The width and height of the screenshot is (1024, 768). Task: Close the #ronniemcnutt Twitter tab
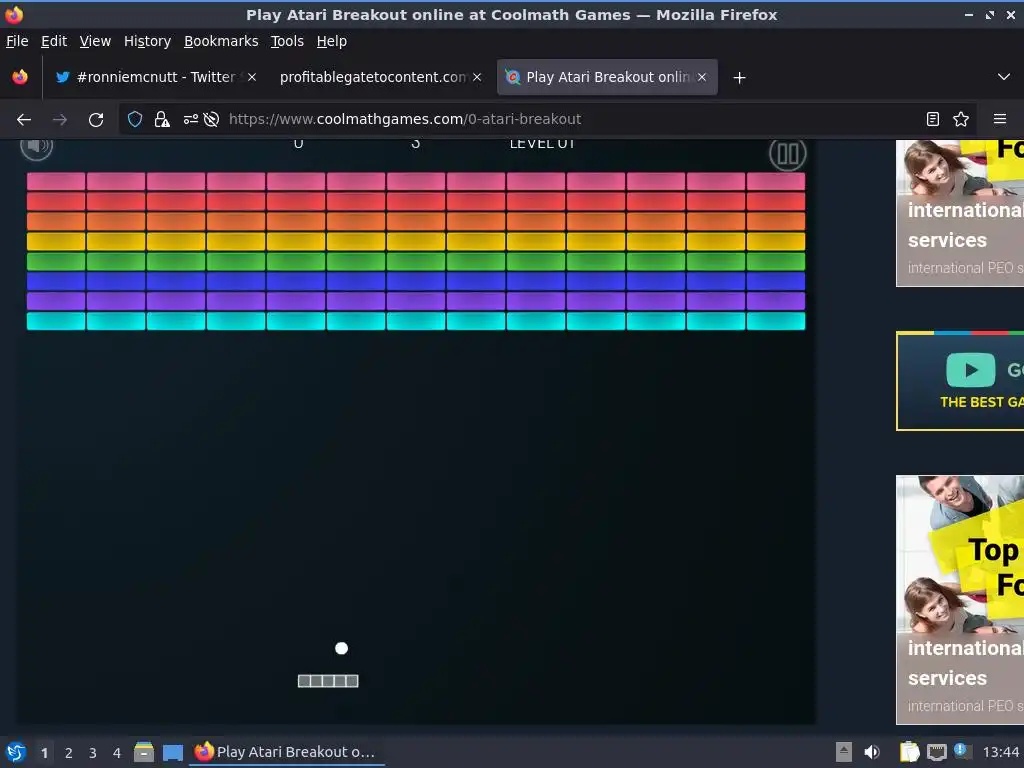pos(252,77)
